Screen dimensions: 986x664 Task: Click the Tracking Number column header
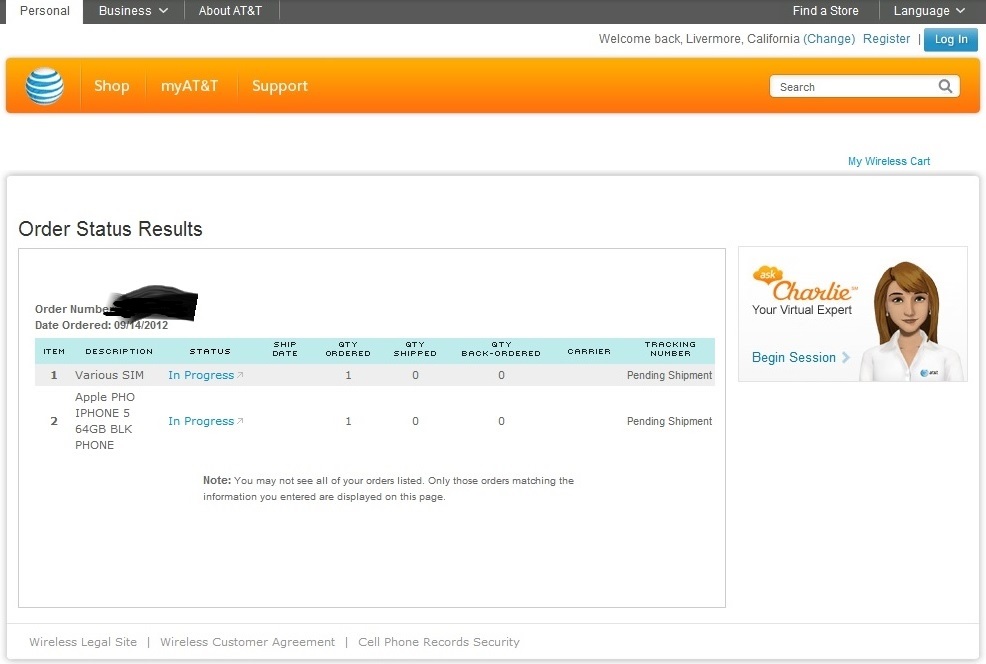(x=670, y=349)
